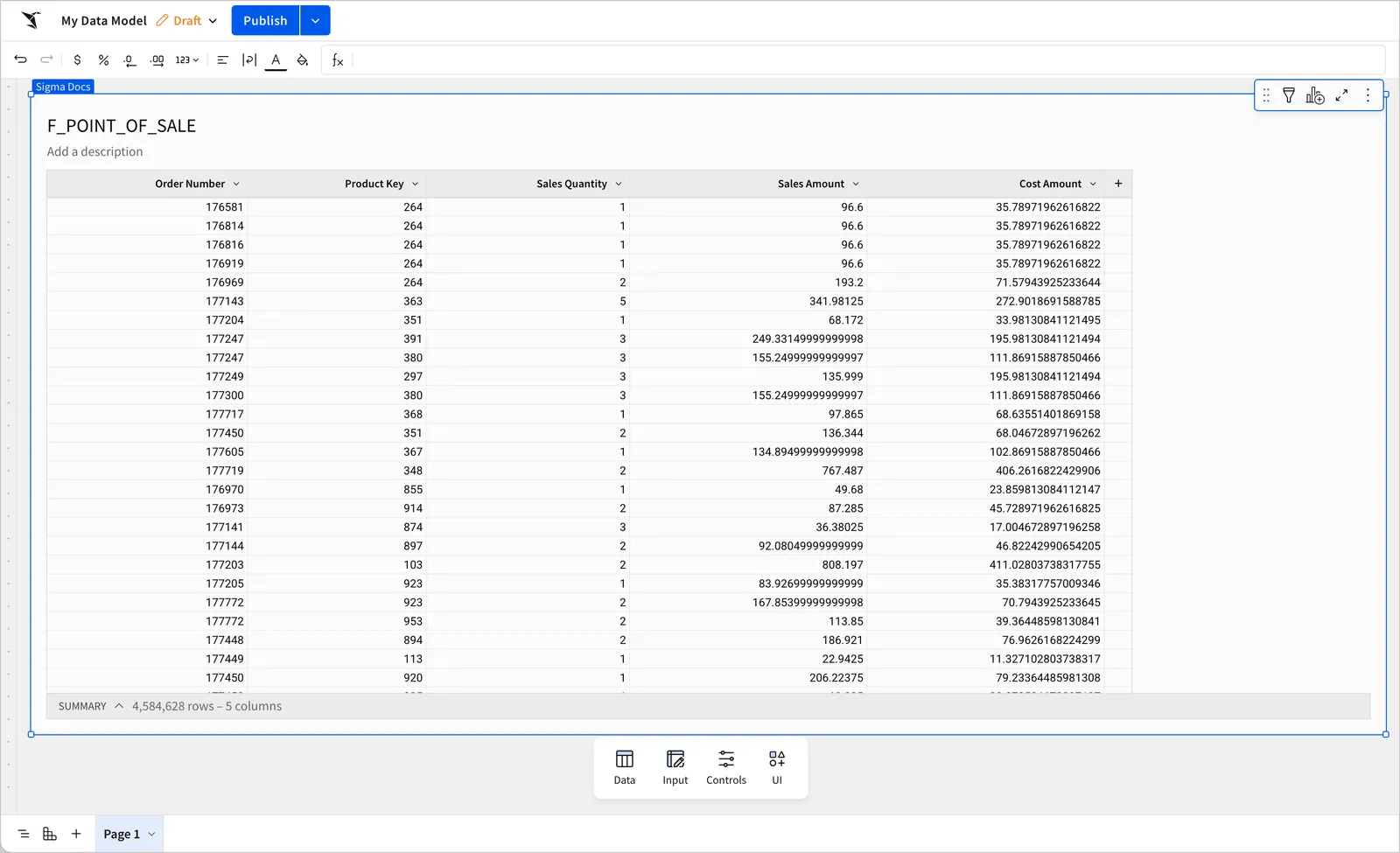Image resolution: width=1400 pixels, height=853 pixels.
Task: Add a new column with plus
Action: [x=1118, y=184]
